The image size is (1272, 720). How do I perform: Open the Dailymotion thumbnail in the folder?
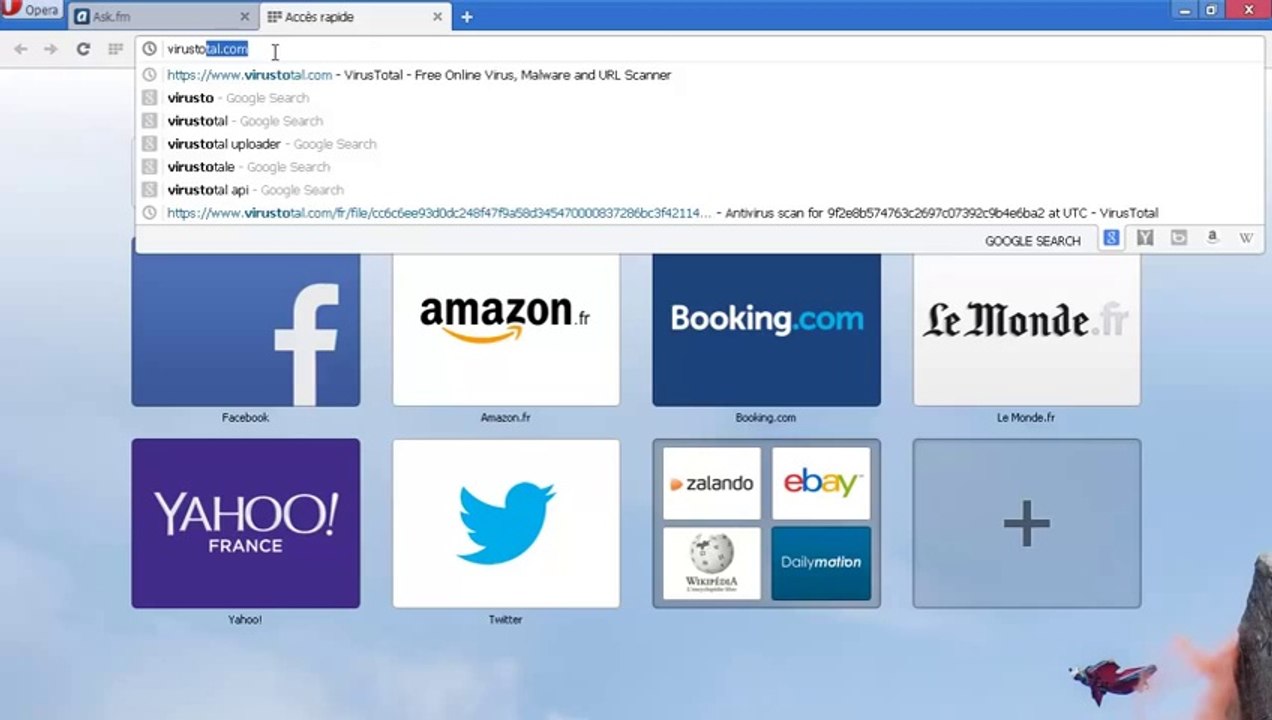tap(821, 563)
